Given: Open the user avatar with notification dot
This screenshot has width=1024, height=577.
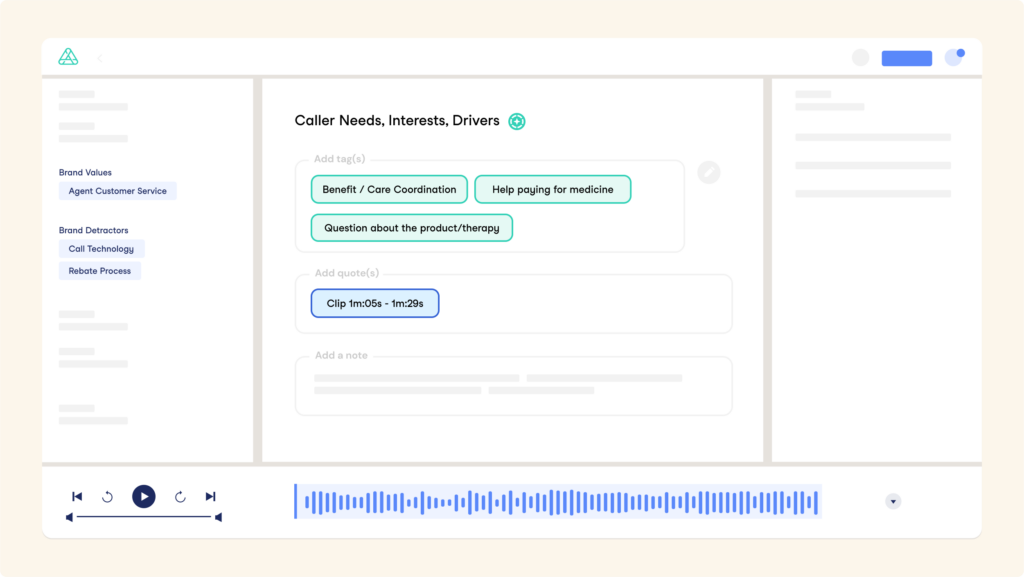Looking at the screenshot, I should point(954,57).
